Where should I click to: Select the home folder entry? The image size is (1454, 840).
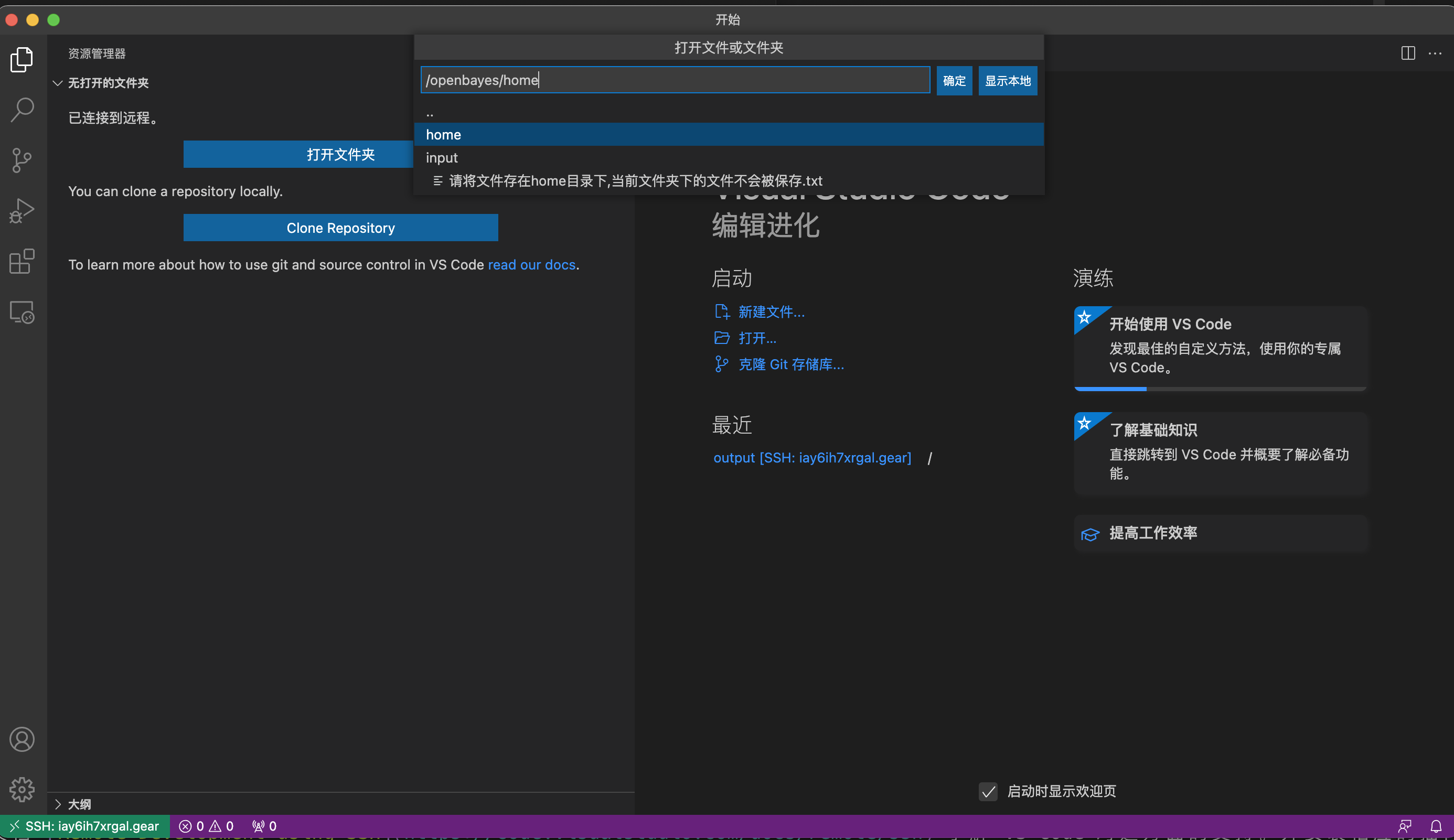443,134
